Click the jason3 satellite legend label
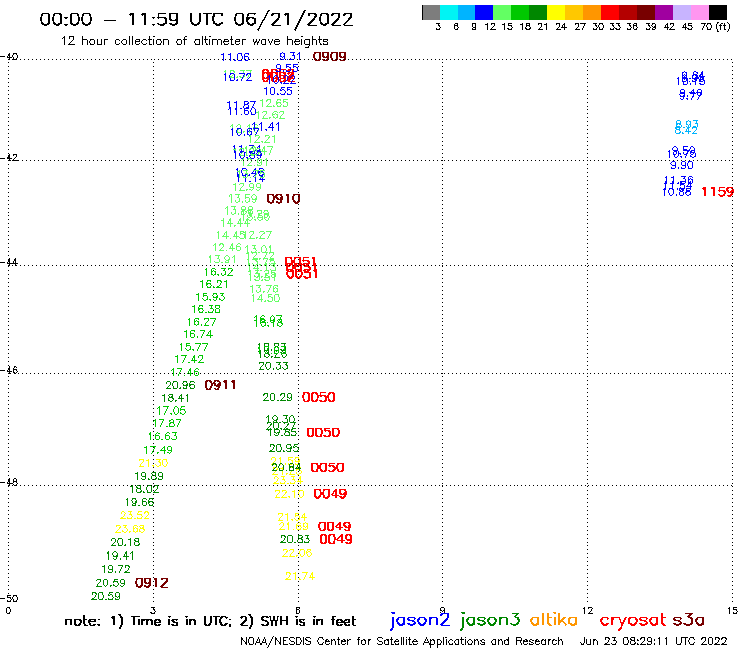Viewport: 740px width, 650px height. point(490,620)
